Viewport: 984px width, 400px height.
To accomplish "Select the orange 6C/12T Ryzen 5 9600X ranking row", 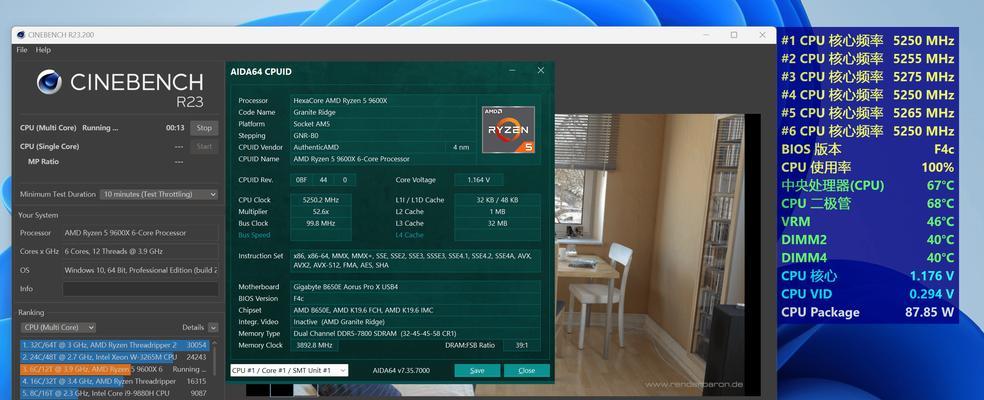I will click(114, 369).
